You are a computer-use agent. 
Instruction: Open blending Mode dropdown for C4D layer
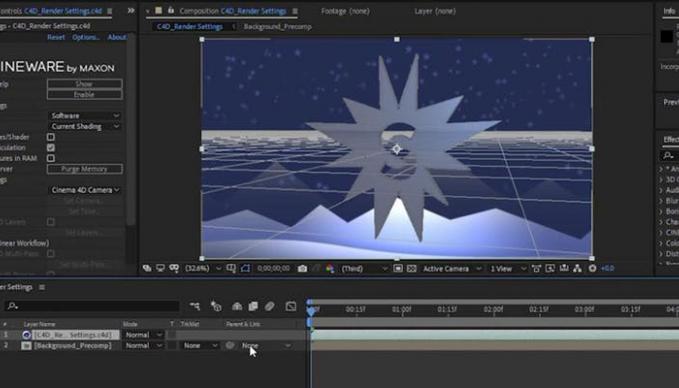click(x=144, y=335)
